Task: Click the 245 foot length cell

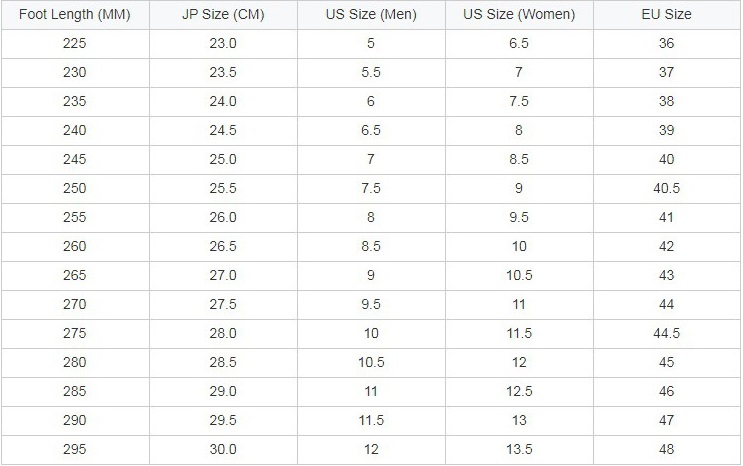Action: point(75,160)
